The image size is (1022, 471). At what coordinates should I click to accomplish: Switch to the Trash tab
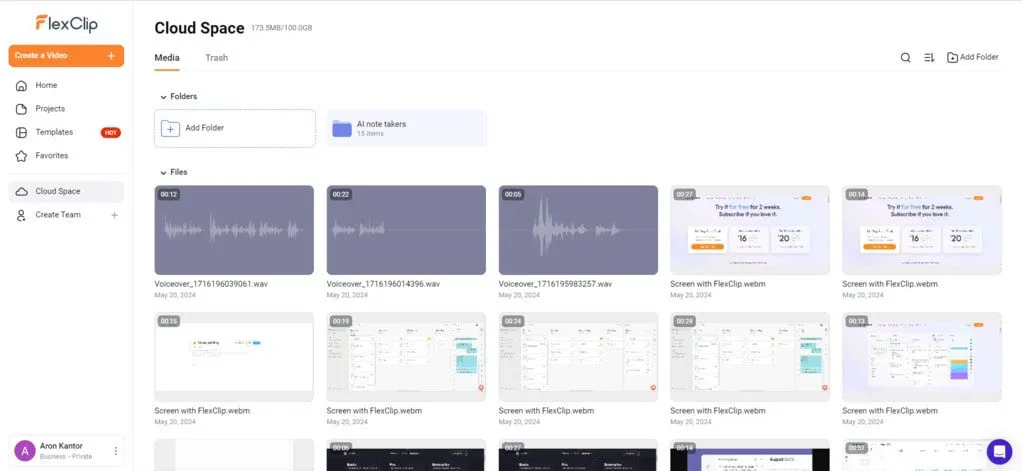[216, 58]
